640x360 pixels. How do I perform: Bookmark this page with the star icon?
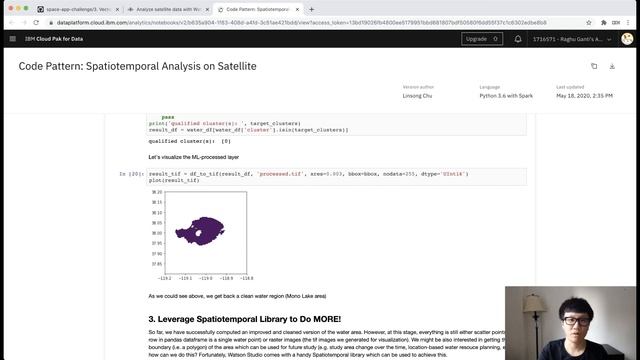pyautogui.click(x=589, y=22)
